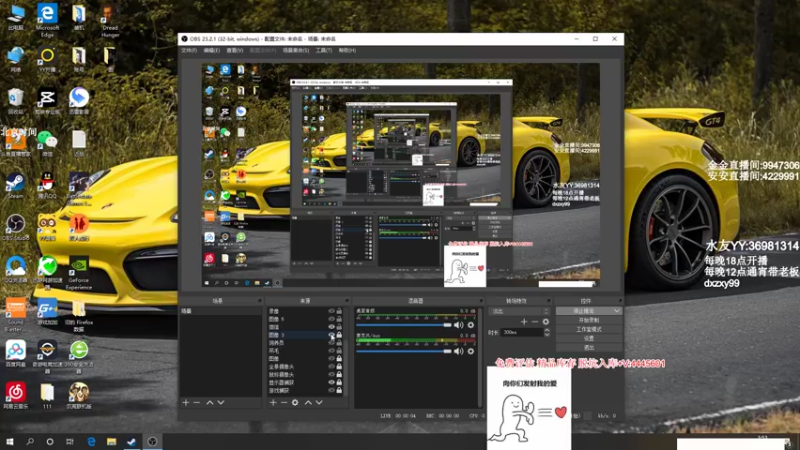The width and height of the screenshot is (800, 450).
Task: Mute the desktop audio speaker icon
Action: (459, 324)
